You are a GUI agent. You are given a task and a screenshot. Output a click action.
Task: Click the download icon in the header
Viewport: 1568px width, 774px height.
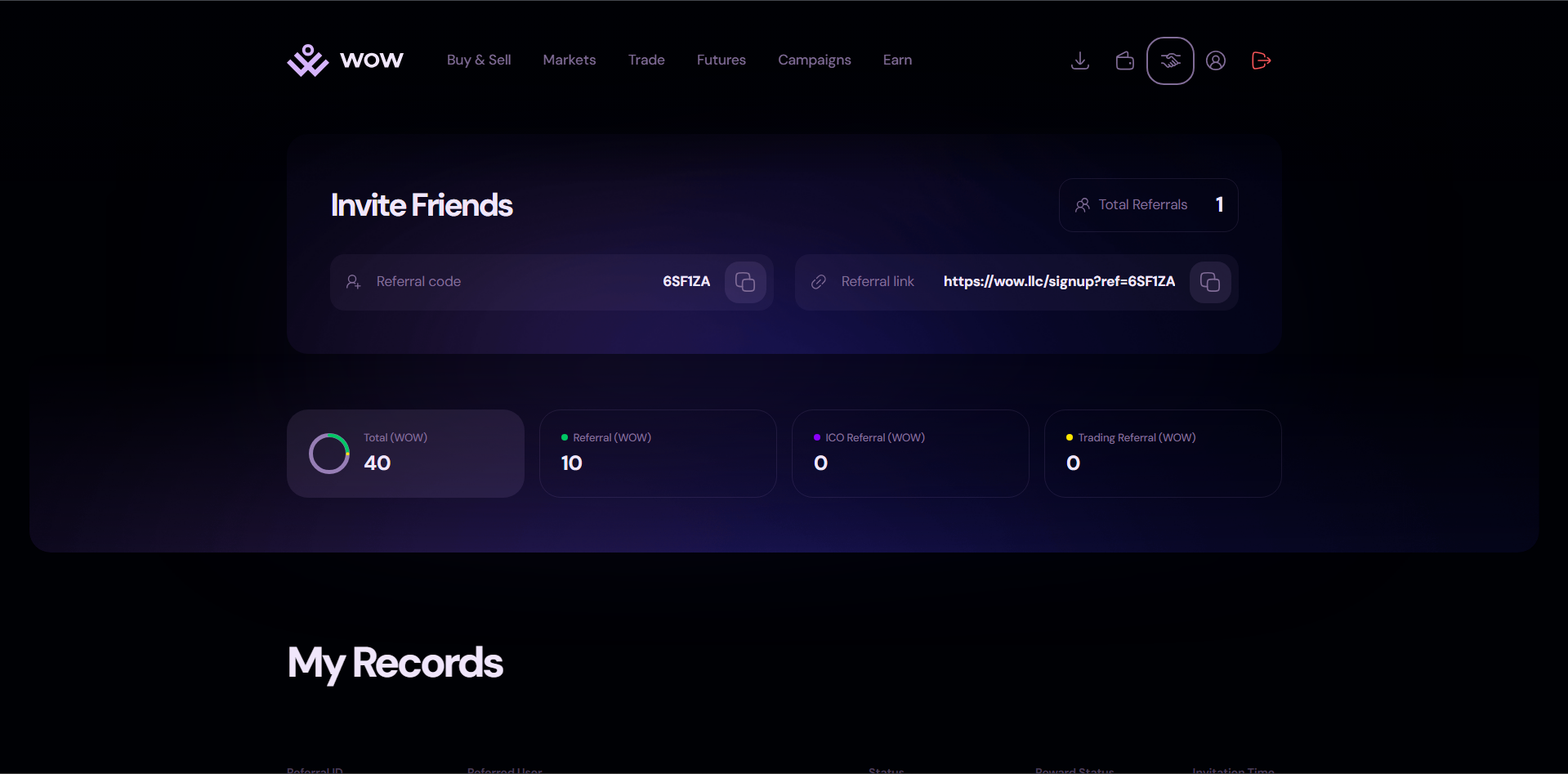coord(1079,60)
